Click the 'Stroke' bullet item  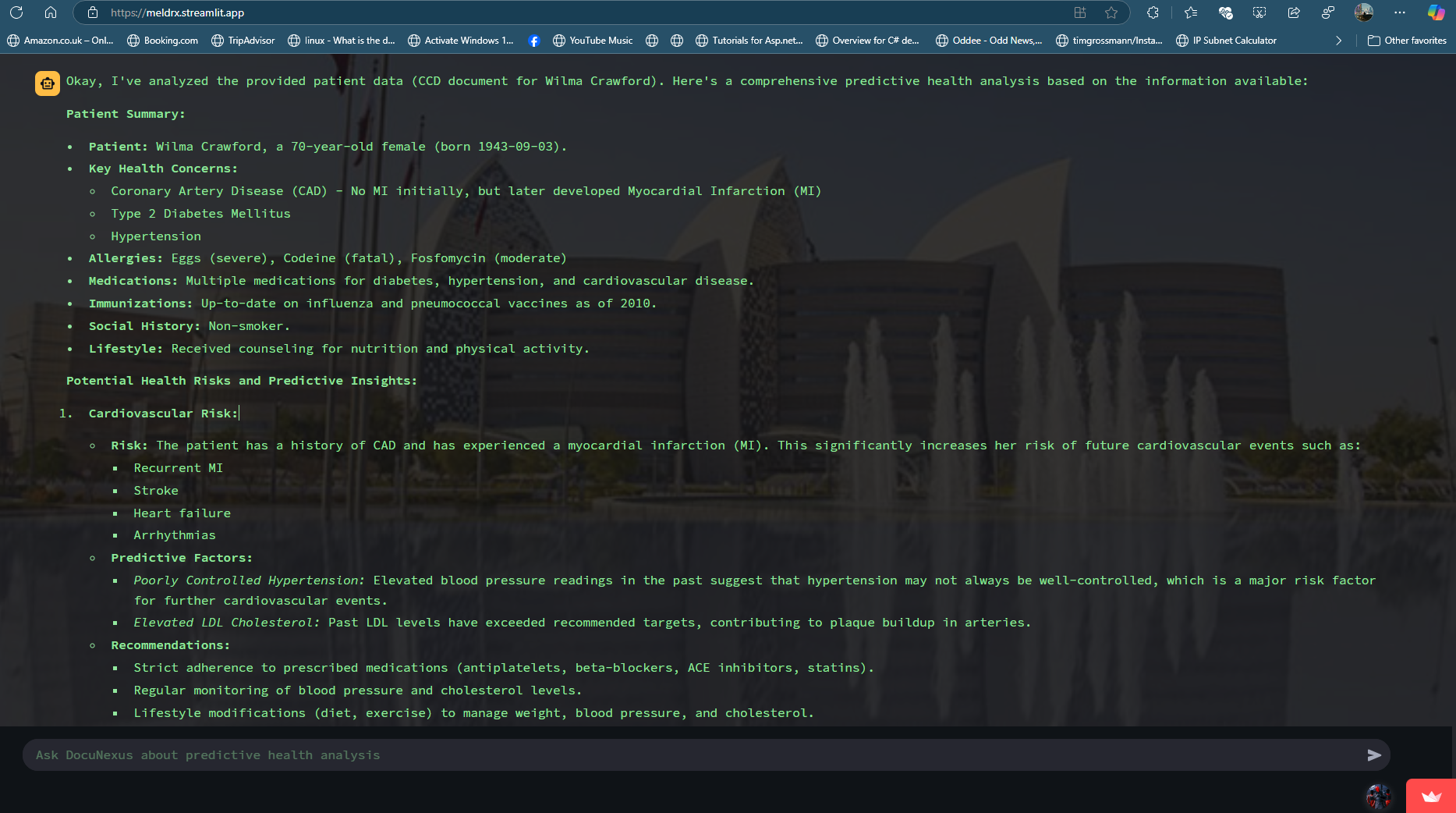[x=156, y=491]
